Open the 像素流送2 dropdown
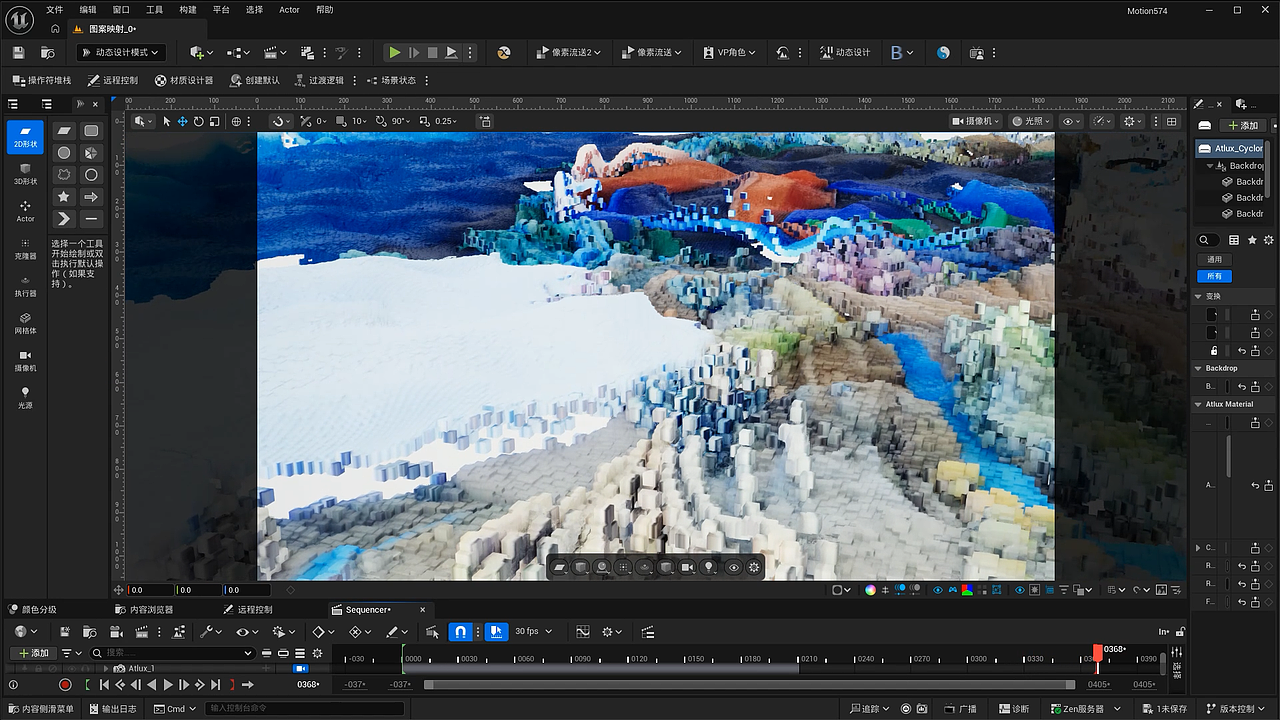 (568, 52)
